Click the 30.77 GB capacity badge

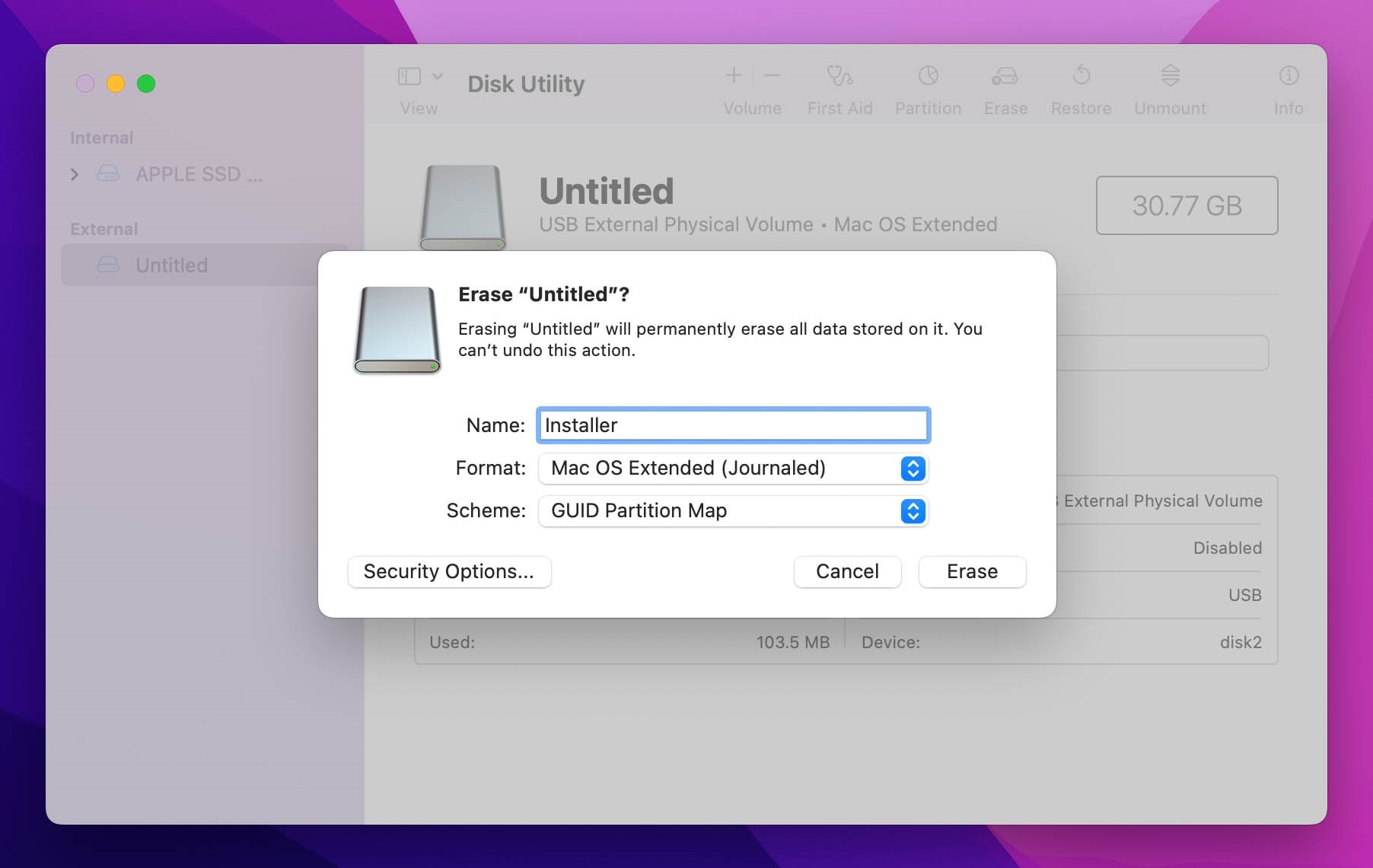pyautogui.click(x=1187, y=205)
